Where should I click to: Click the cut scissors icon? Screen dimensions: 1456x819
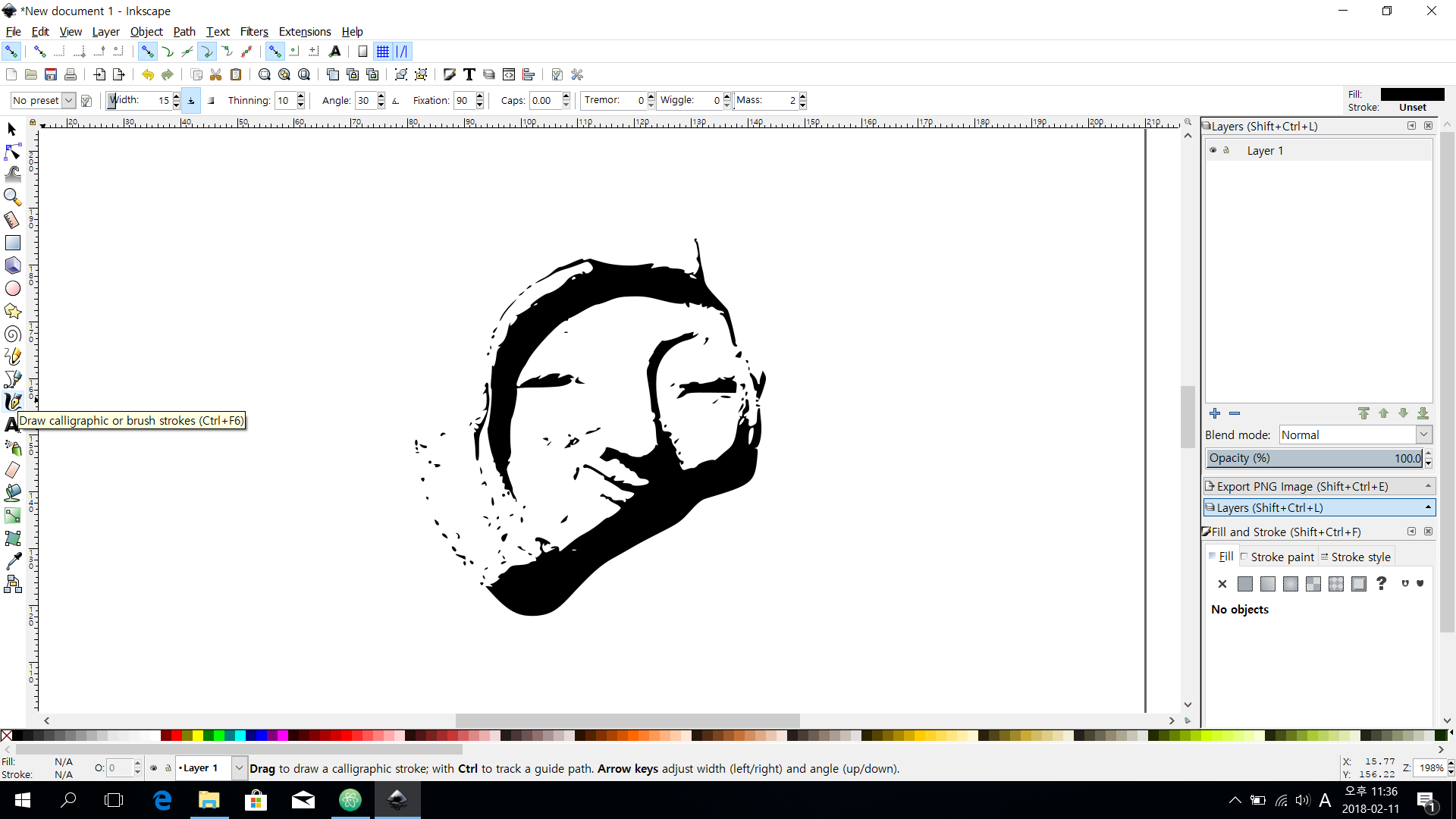click(216, 74)
